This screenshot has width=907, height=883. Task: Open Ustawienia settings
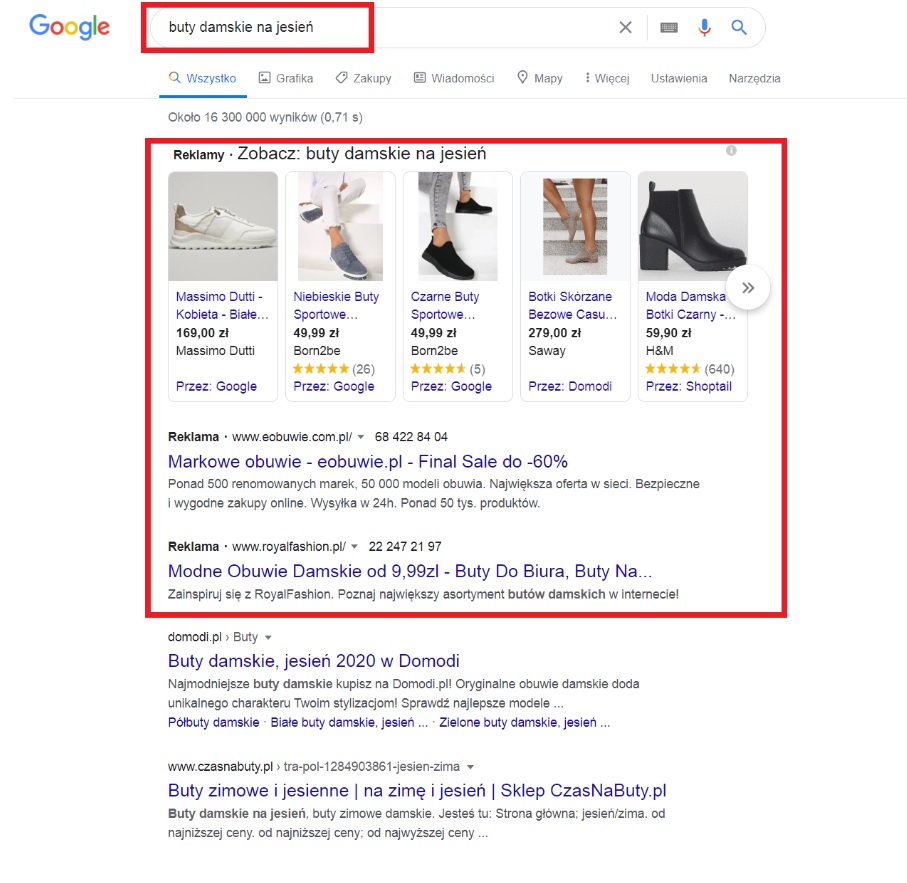[x=678, y=78]
